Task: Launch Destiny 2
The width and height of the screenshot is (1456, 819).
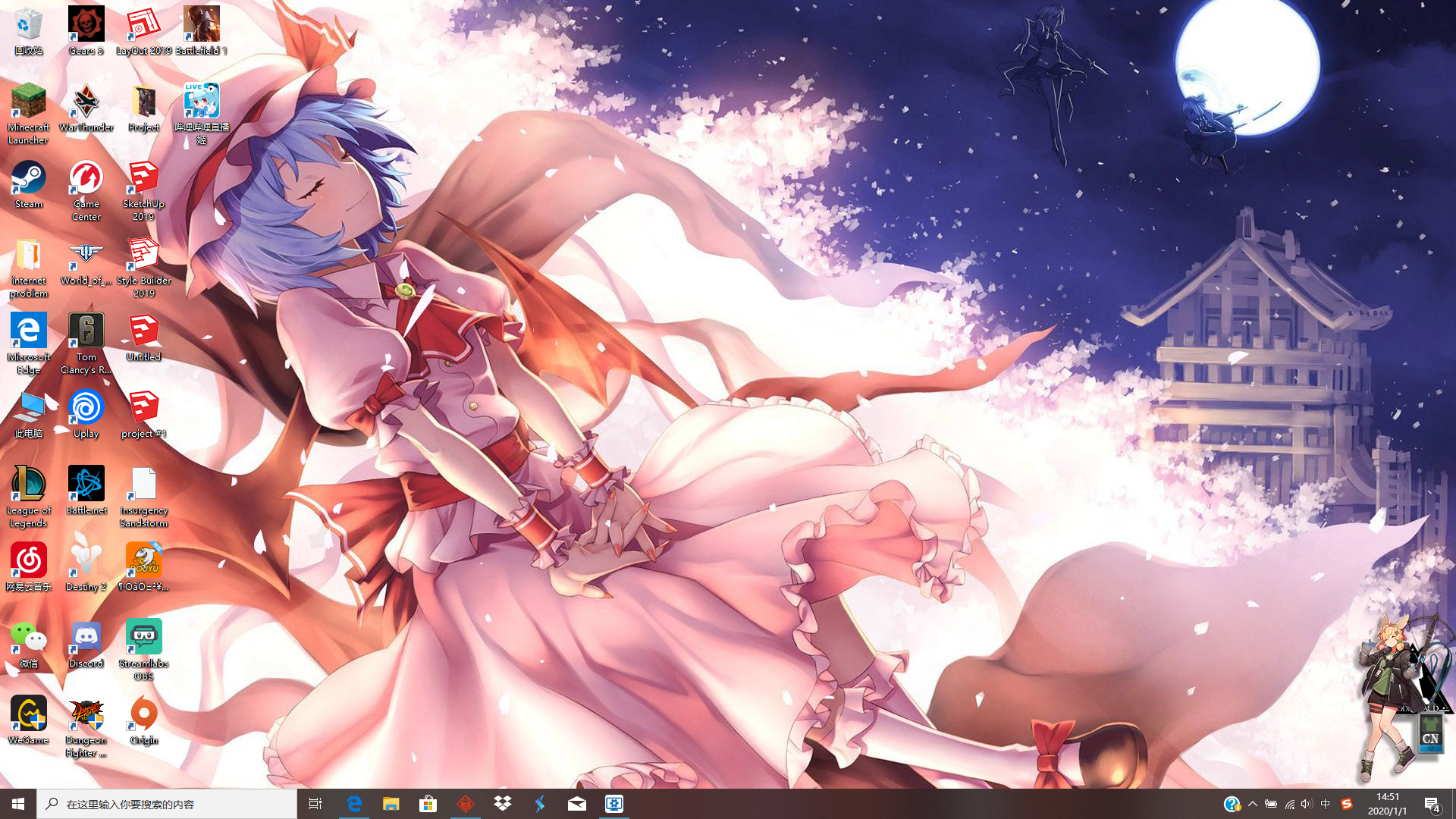Action: [86, 561]
